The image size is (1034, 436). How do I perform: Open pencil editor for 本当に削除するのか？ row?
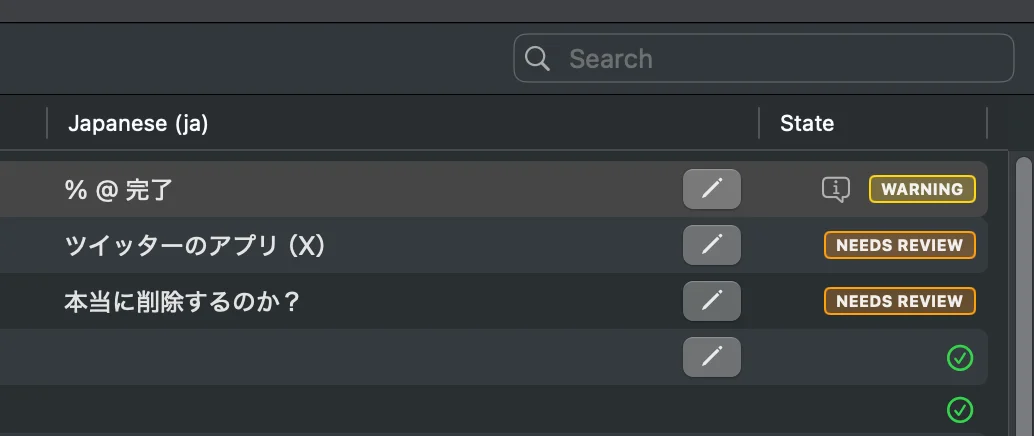click(x=711, y=301)
